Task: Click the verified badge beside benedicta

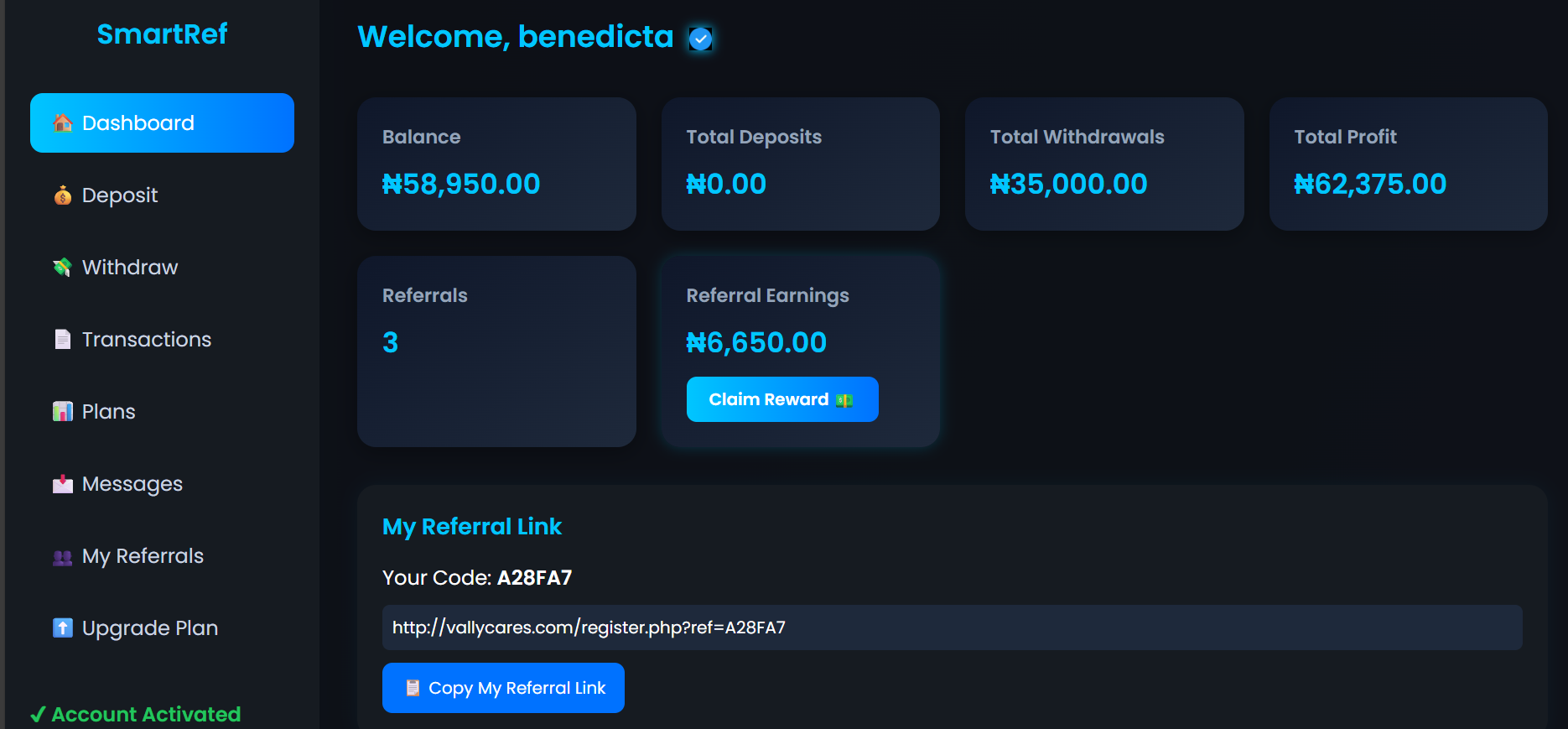Action: point(700,39)
